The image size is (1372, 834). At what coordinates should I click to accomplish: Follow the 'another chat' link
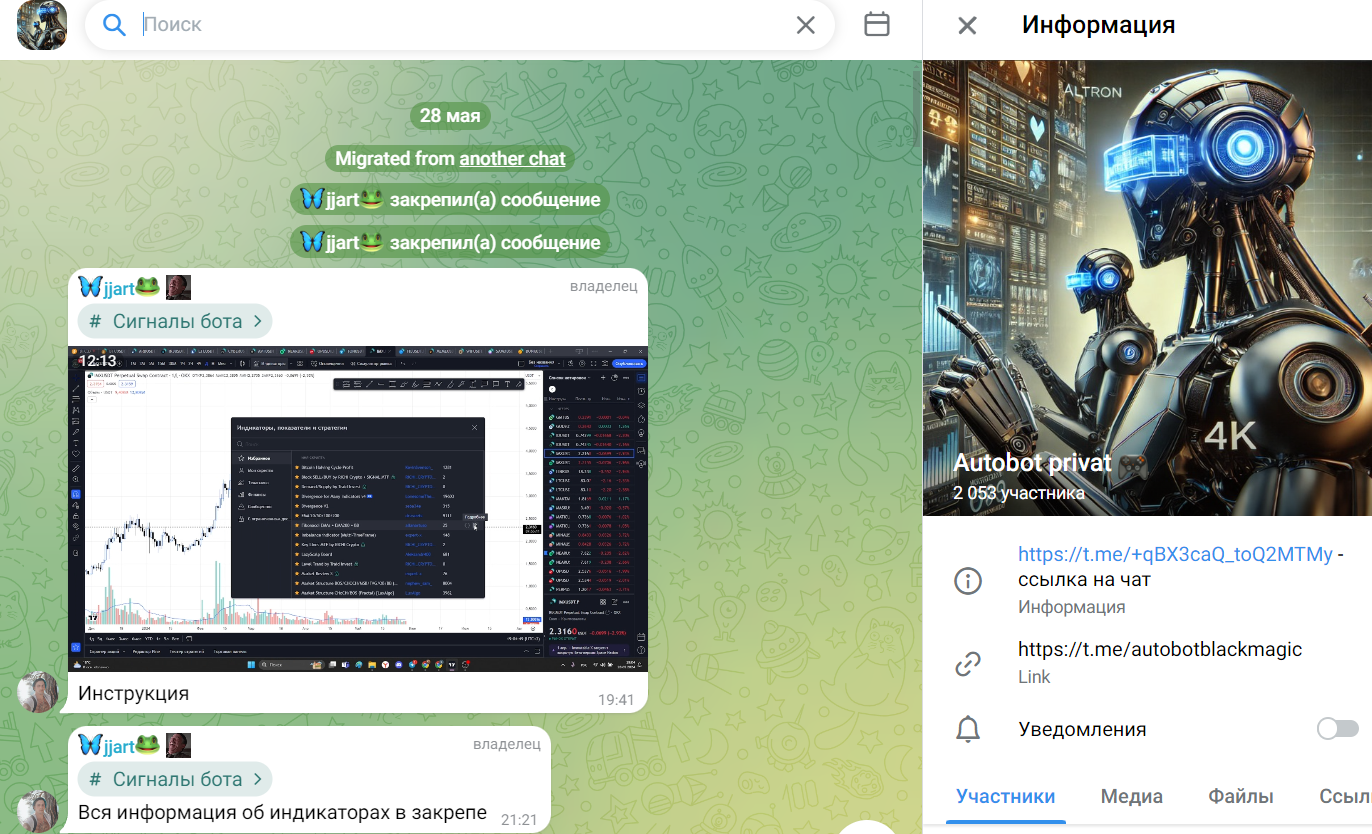click(x=512, y=158)
